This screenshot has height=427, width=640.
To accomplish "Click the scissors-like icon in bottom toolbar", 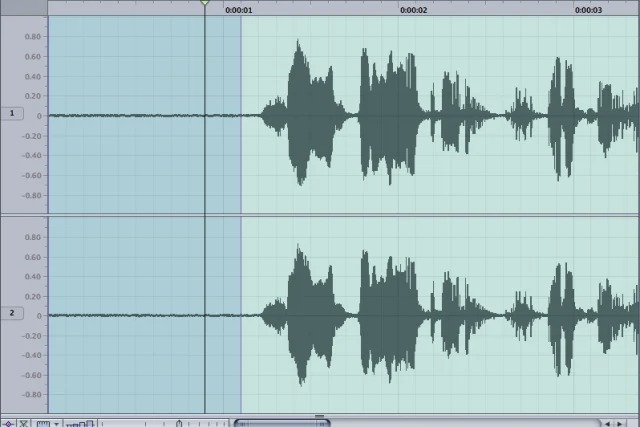I will pyautogui.click(x=24, y=422).
